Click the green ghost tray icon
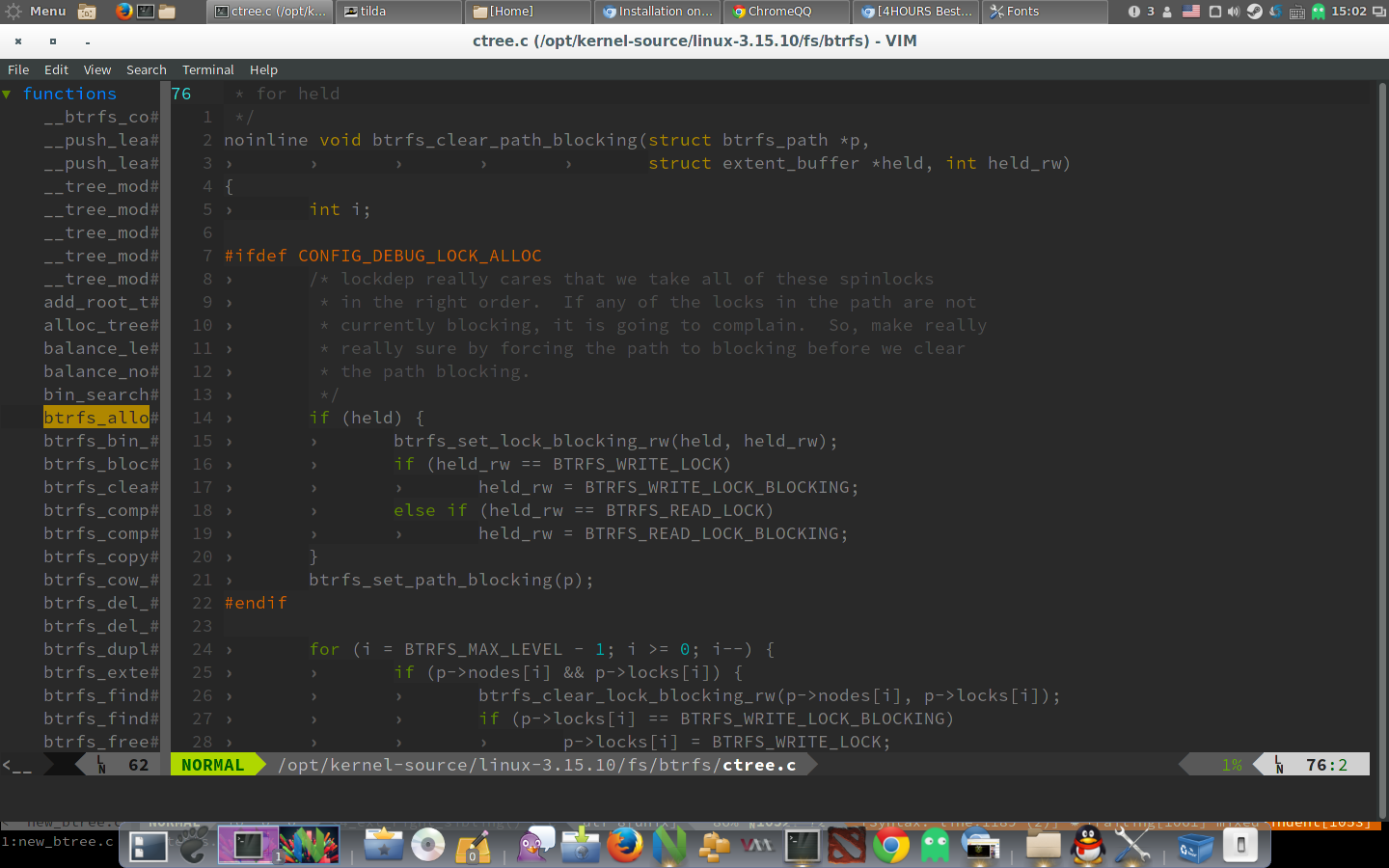 tap(1319, 12)
